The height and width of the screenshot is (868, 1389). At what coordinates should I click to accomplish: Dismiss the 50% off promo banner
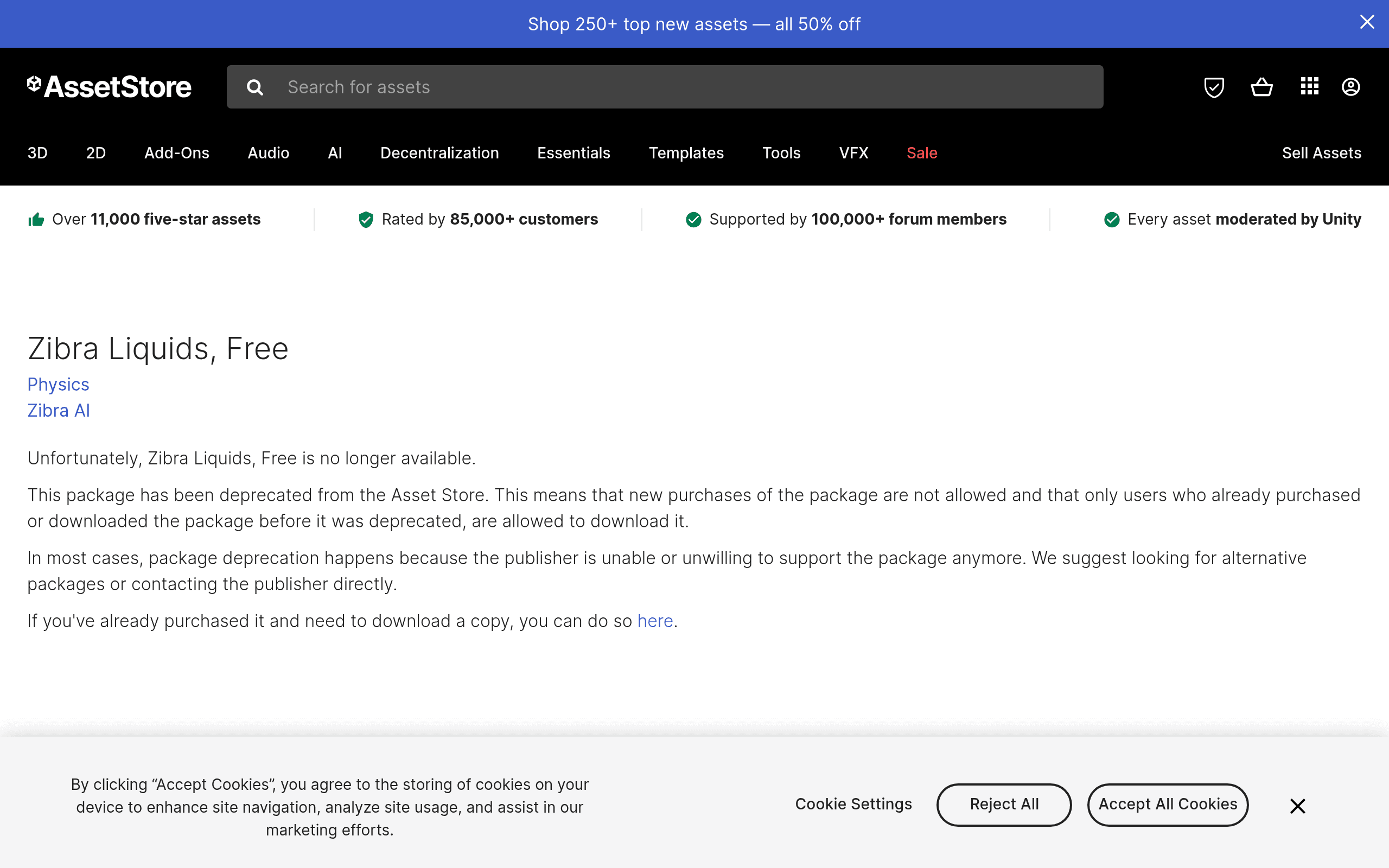pos(1367,22)
